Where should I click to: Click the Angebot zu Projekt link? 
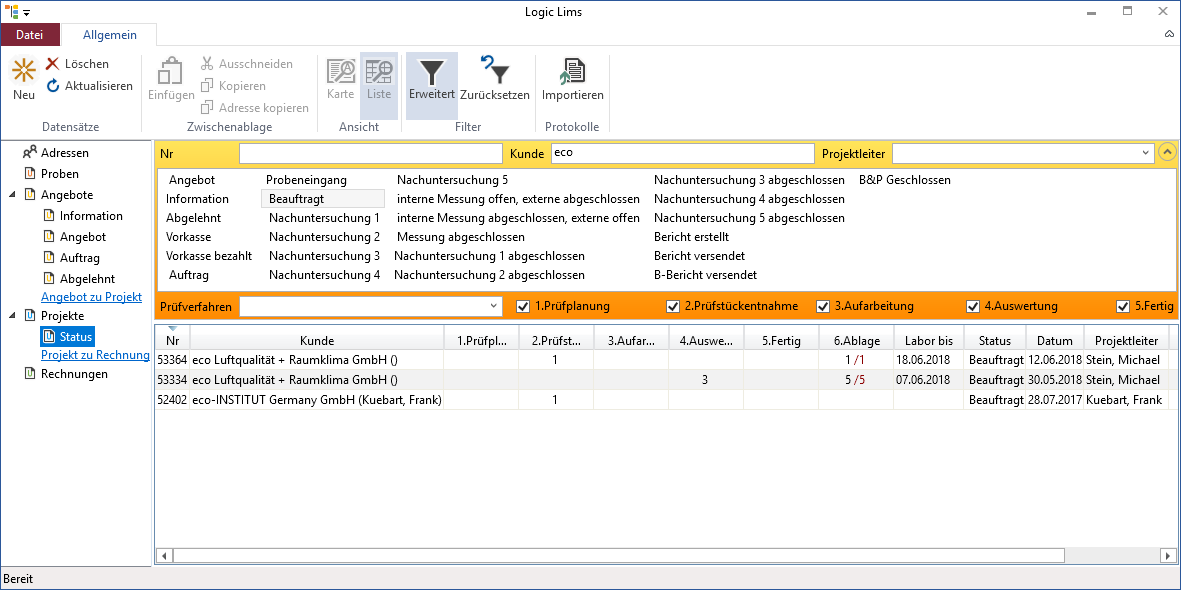pyautogui.click(x=91, y=297)
